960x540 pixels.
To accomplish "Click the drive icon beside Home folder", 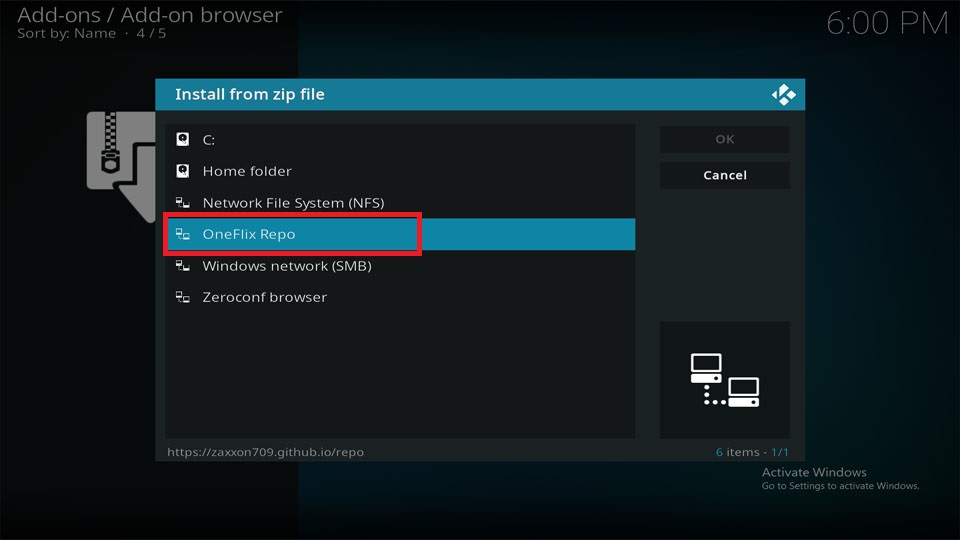I will [182, 171].
